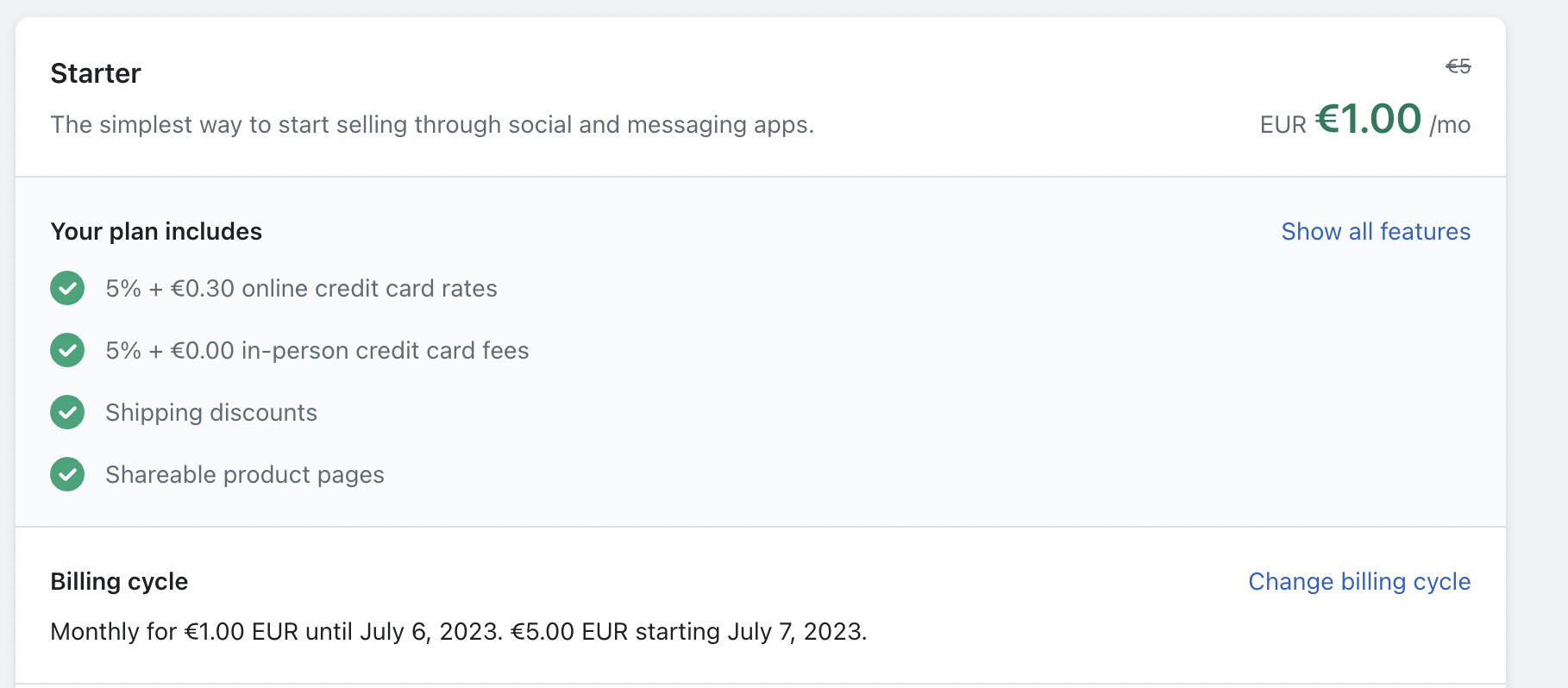The width and height of the screenshot is (1568, 688).
Task: Click the /mo label after the price
Action: pos(1449,125)
